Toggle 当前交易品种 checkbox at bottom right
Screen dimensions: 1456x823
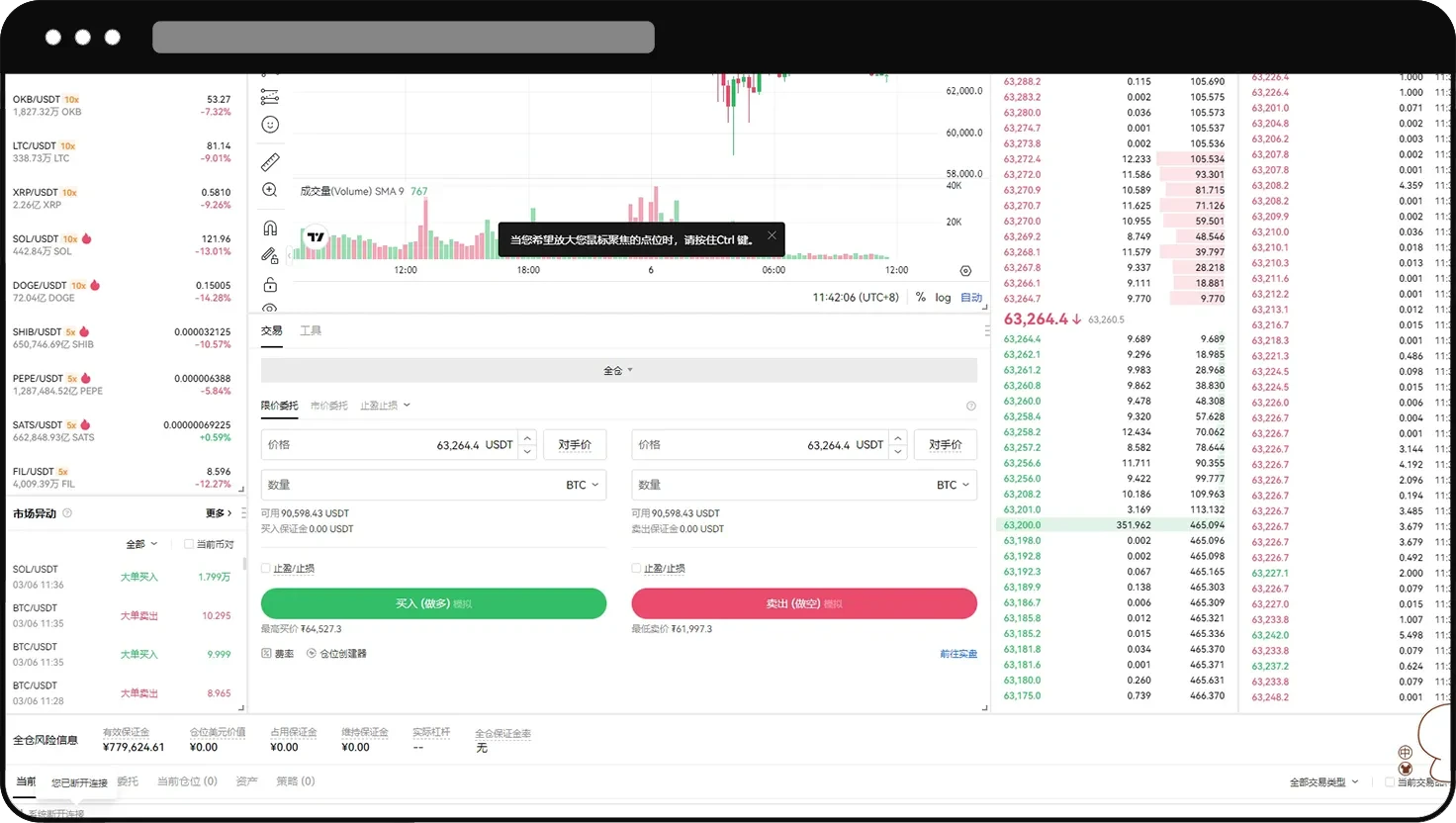point(1390,781)
